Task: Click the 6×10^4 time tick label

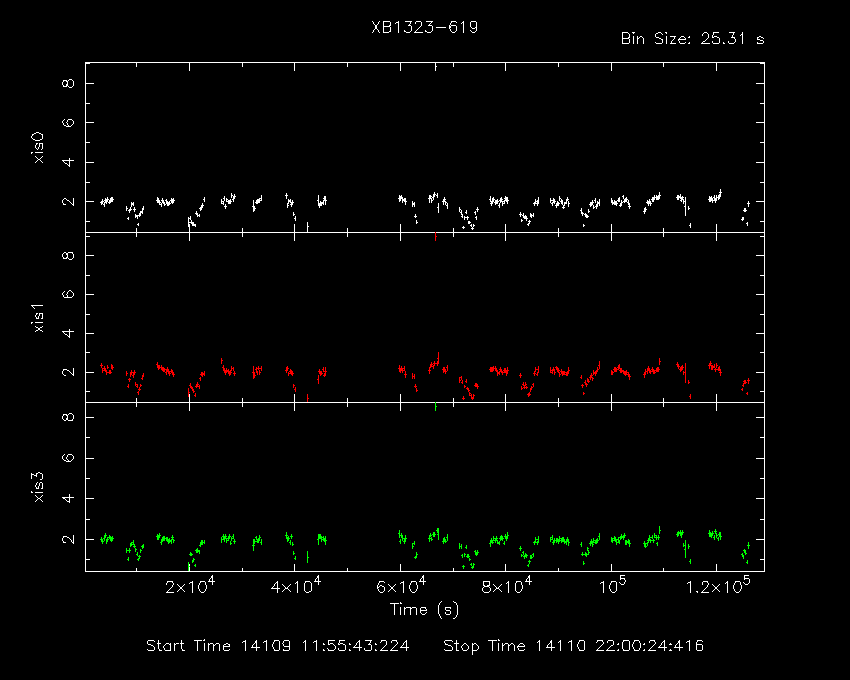Action: tap(401, 586)
